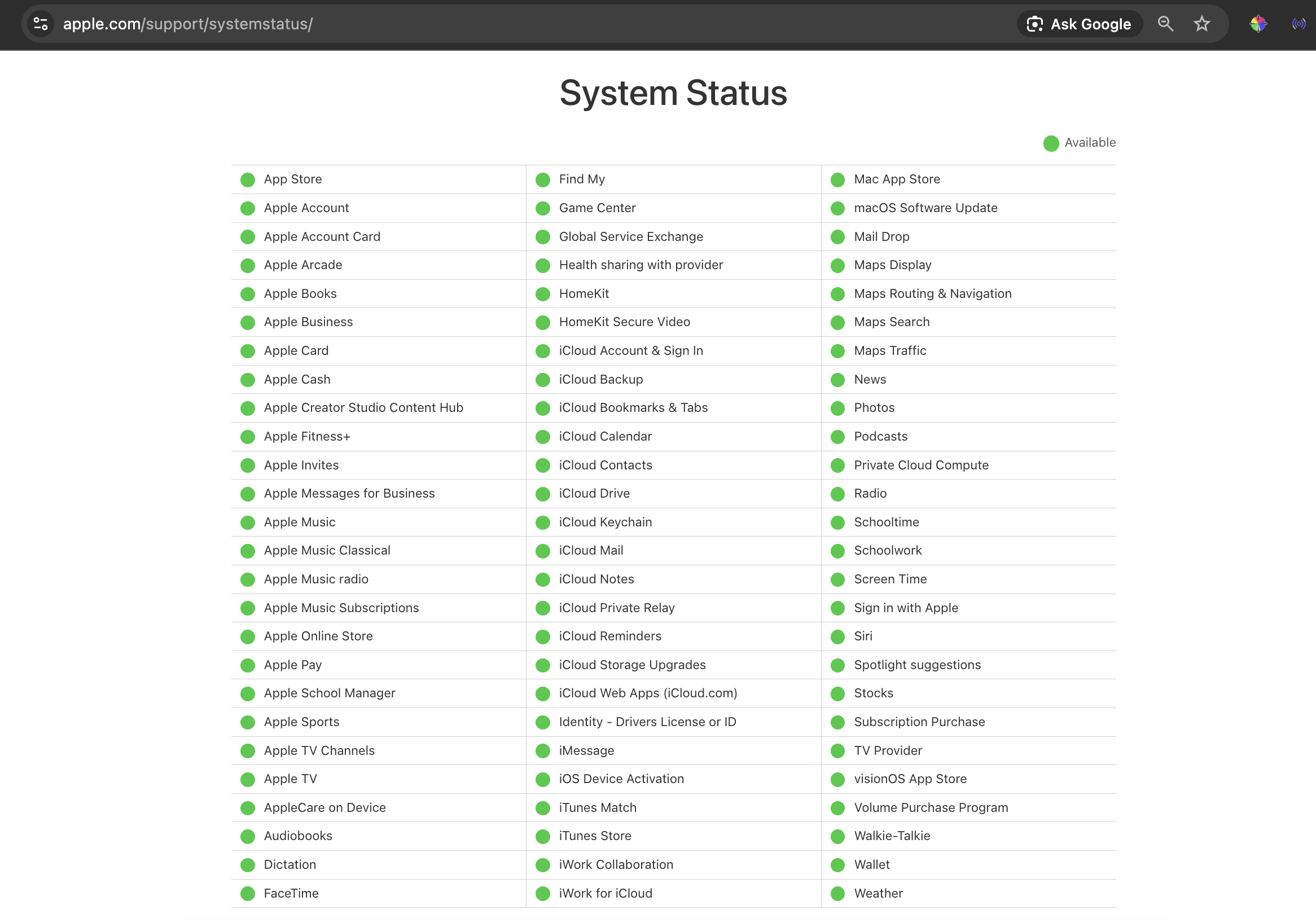The width and height of the screenshot is (1316, 923).
Task: Click the purple broadcast extension icon
Action: point(1299,24)
